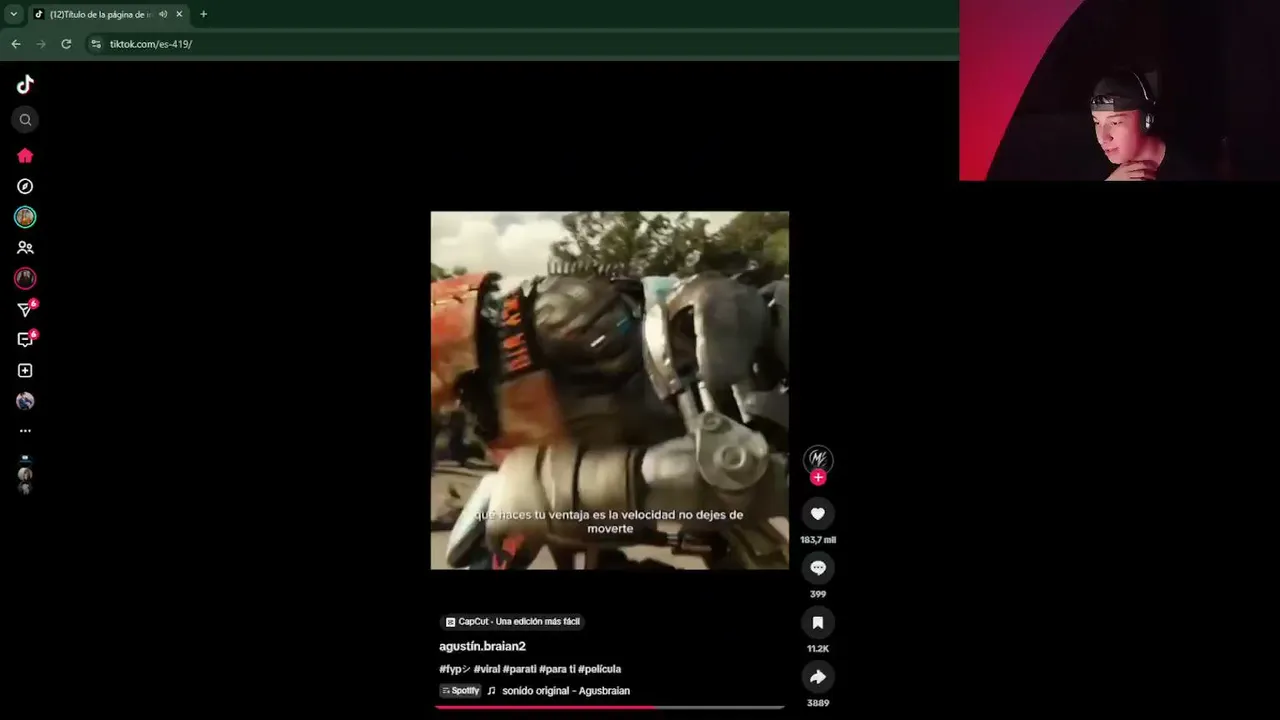Close the TikTok browser tab
Viewport: 1280px width, 720px height.
[179, 14]
